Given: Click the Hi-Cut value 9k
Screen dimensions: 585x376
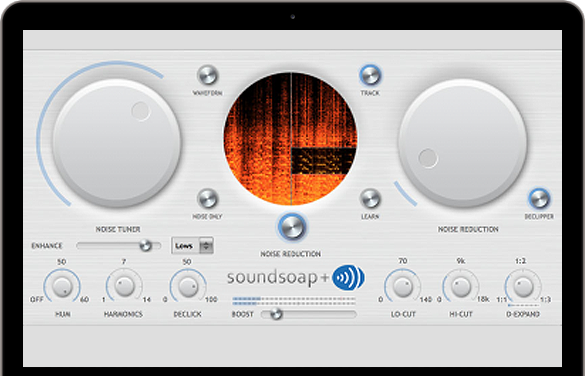Looking at the screenshot, I should pos(461,261).
